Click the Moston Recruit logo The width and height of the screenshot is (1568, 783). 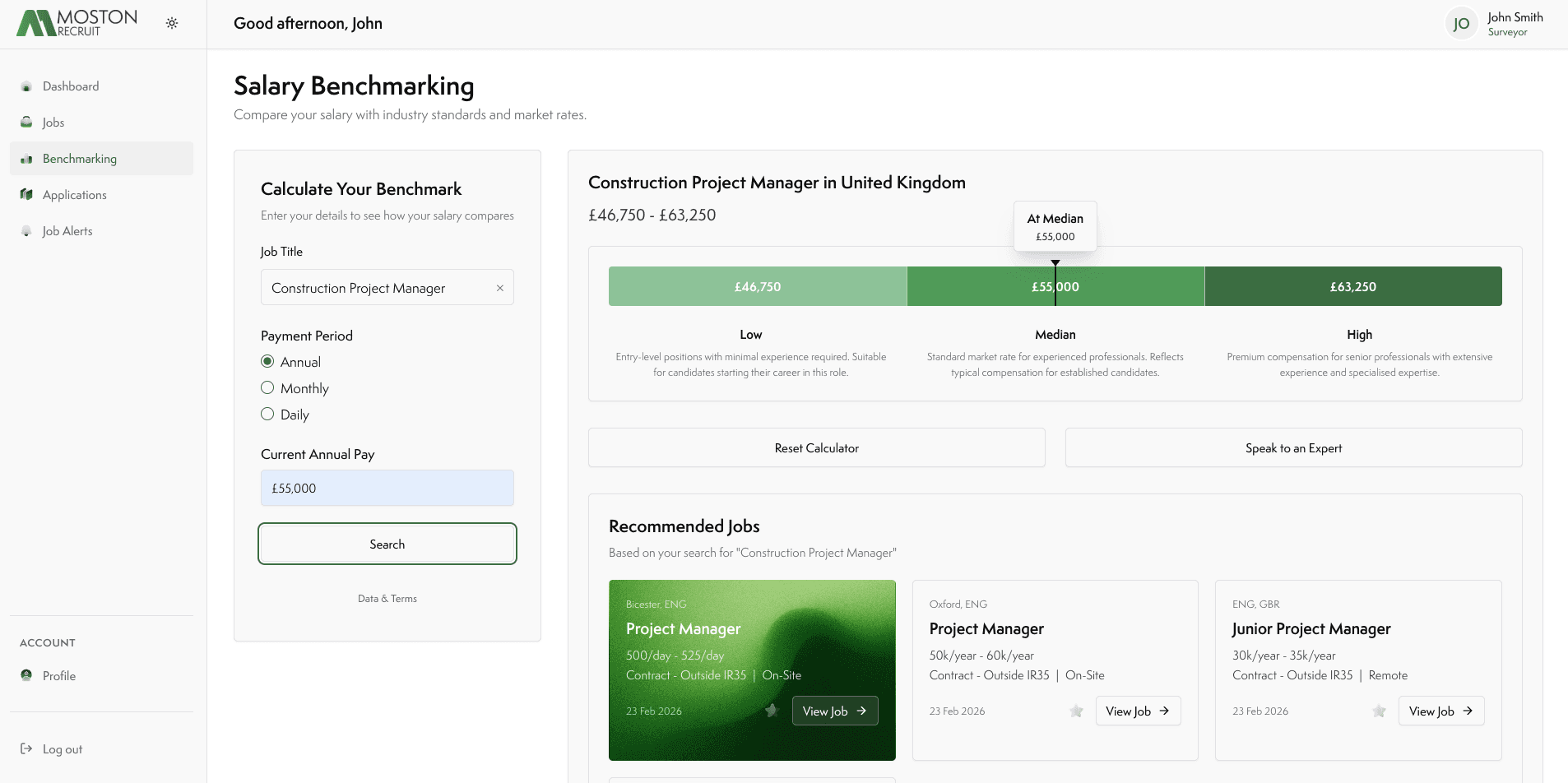click(77, 23)
